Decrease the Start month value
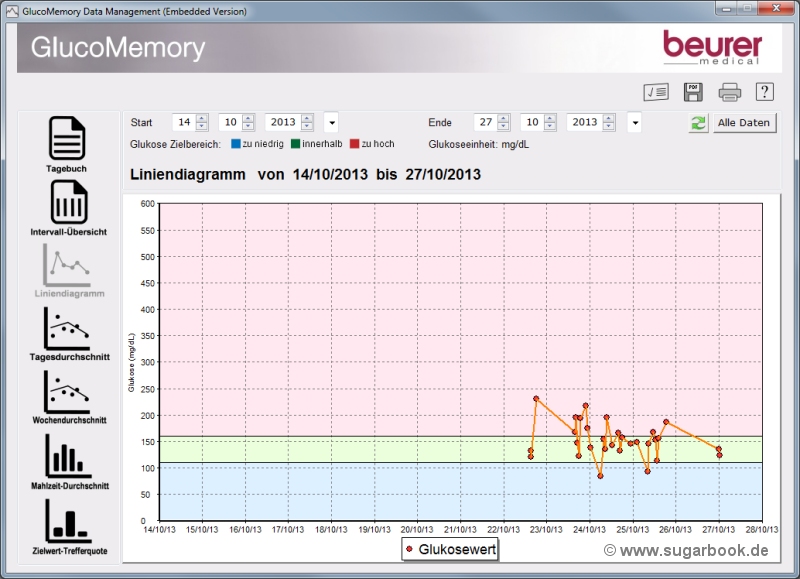 click(x=248, y=127)
